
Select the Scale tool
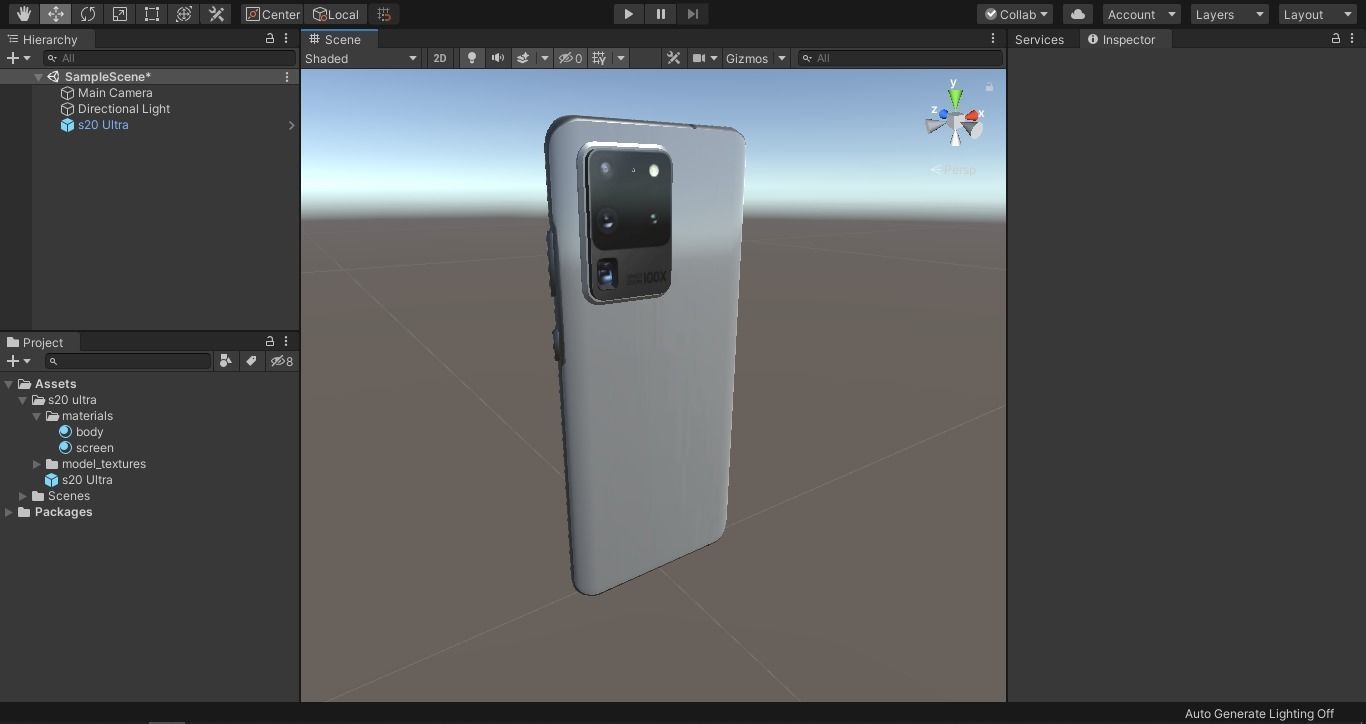(120, 14)
